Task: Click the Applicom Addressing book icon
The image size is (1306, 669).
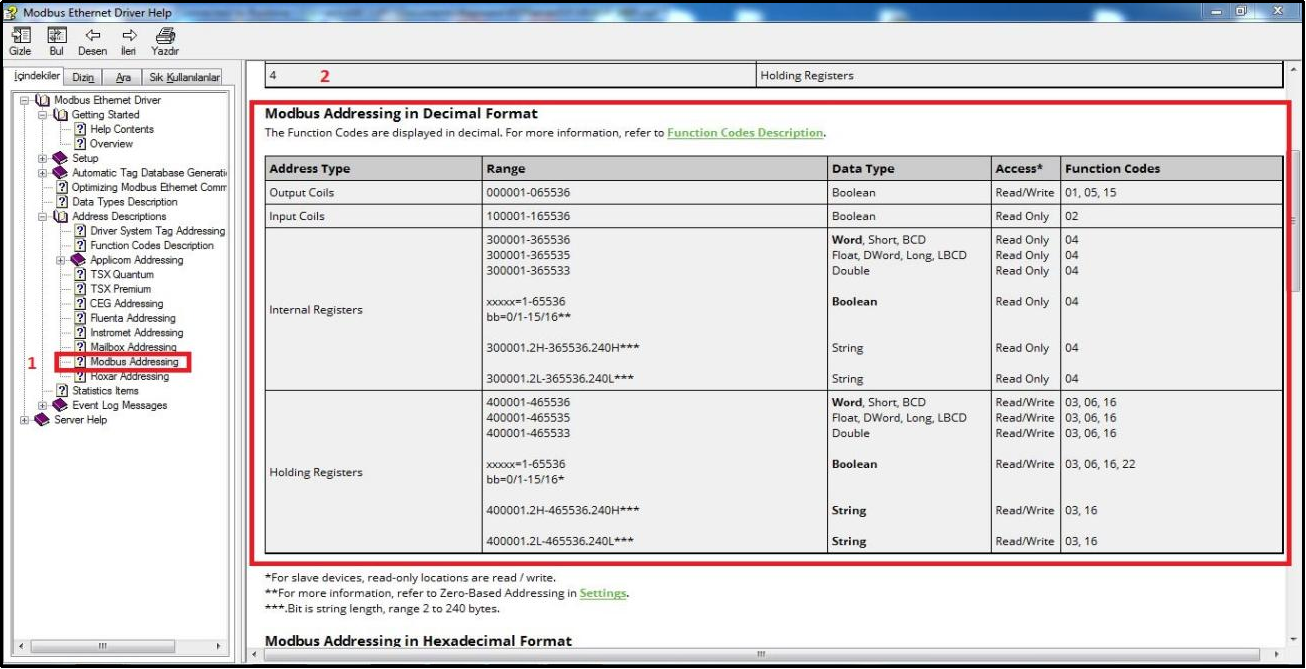Action: [79, 260]
